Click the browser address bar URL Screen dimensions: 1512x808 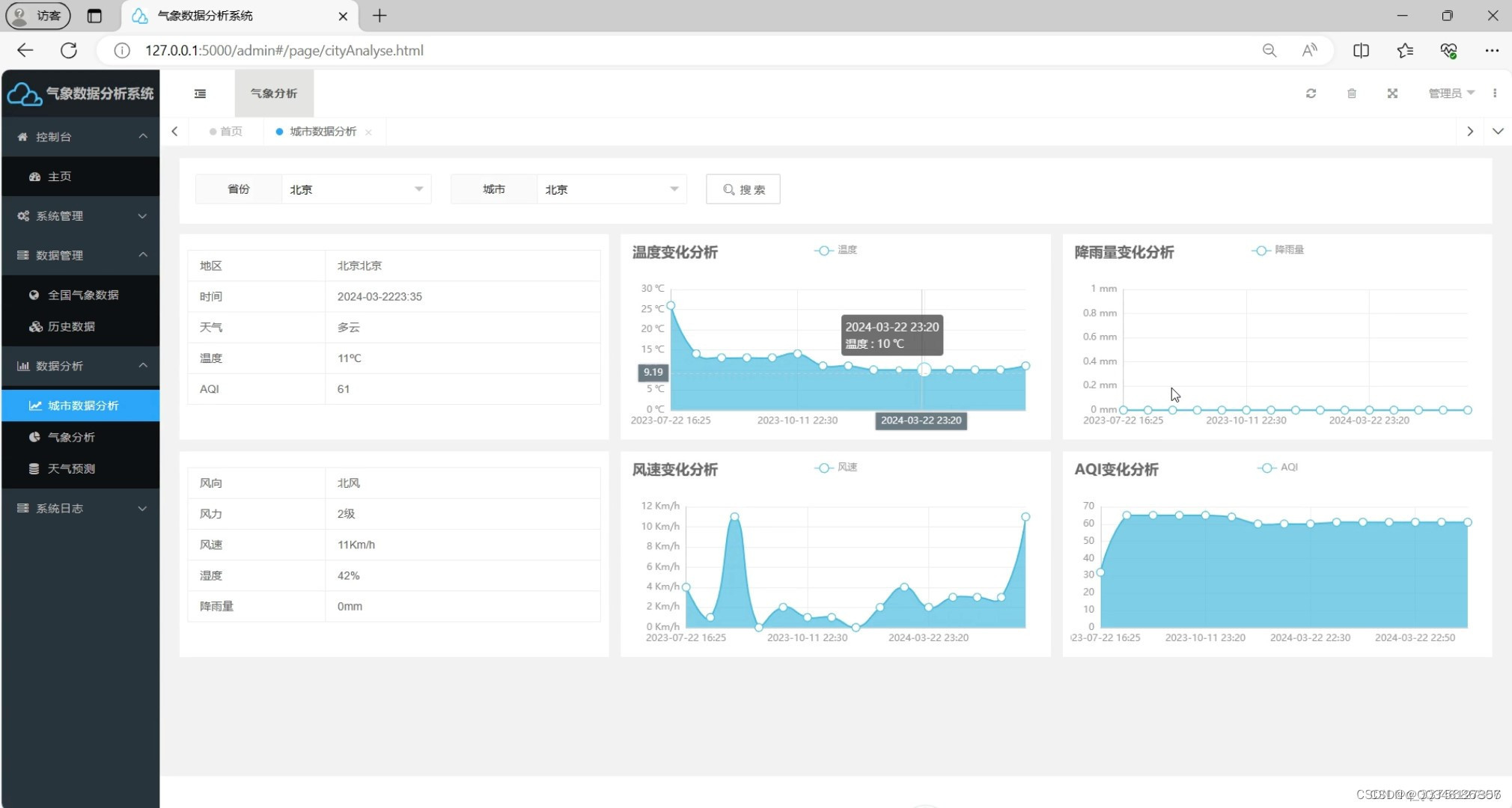point(284,50)
